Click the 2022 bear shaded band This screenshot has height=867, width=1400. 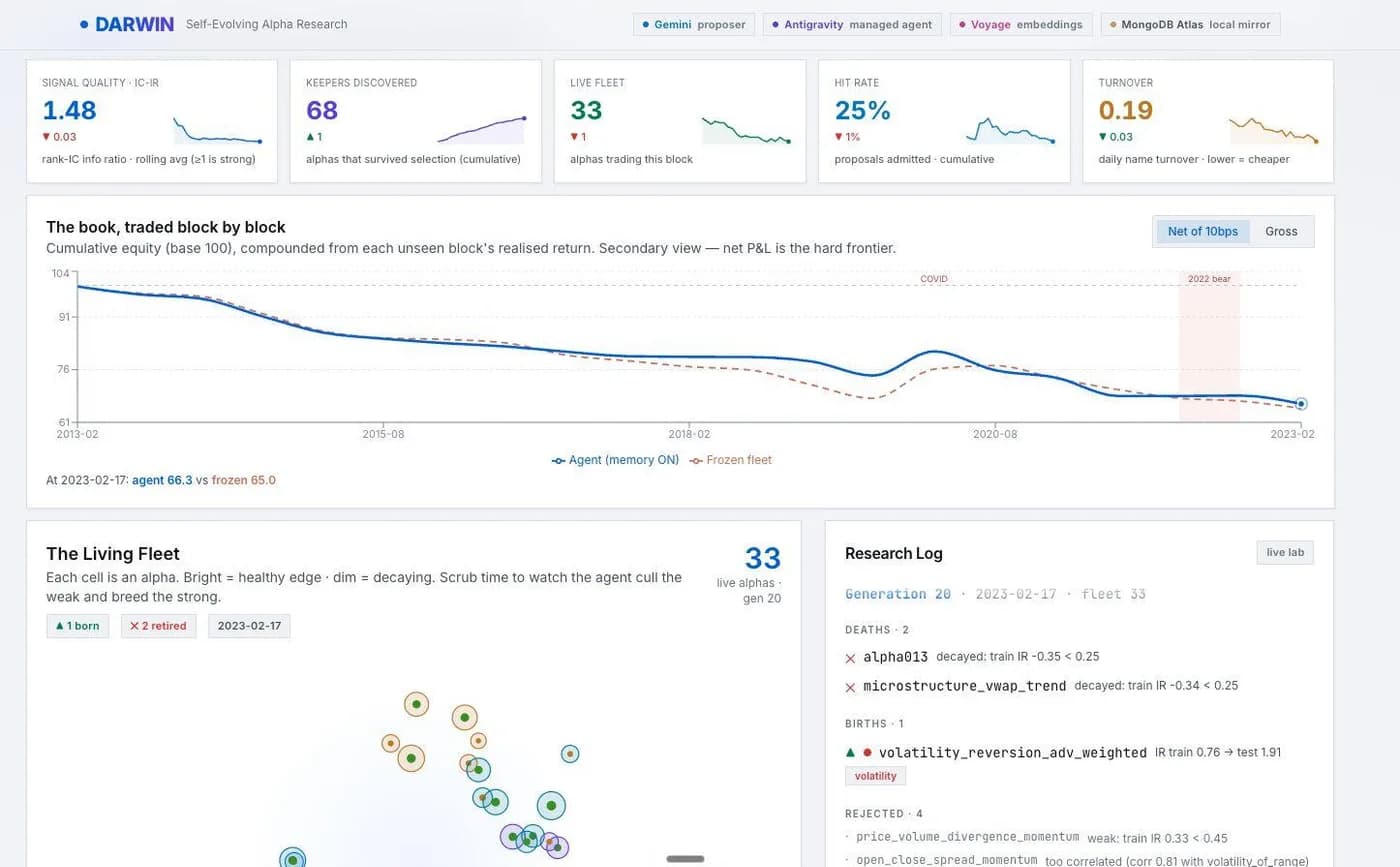coord(1209,347)
